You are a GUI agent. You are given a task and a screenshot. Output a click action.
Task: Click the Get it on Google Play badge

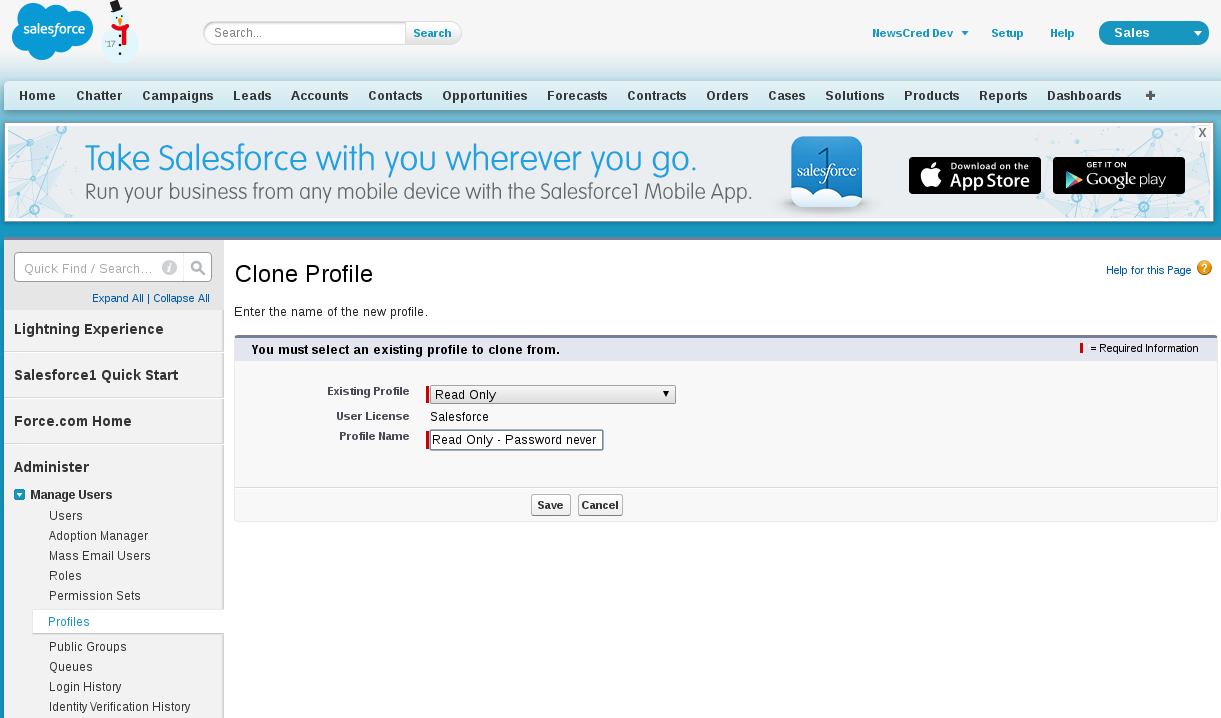[1119, 175]
